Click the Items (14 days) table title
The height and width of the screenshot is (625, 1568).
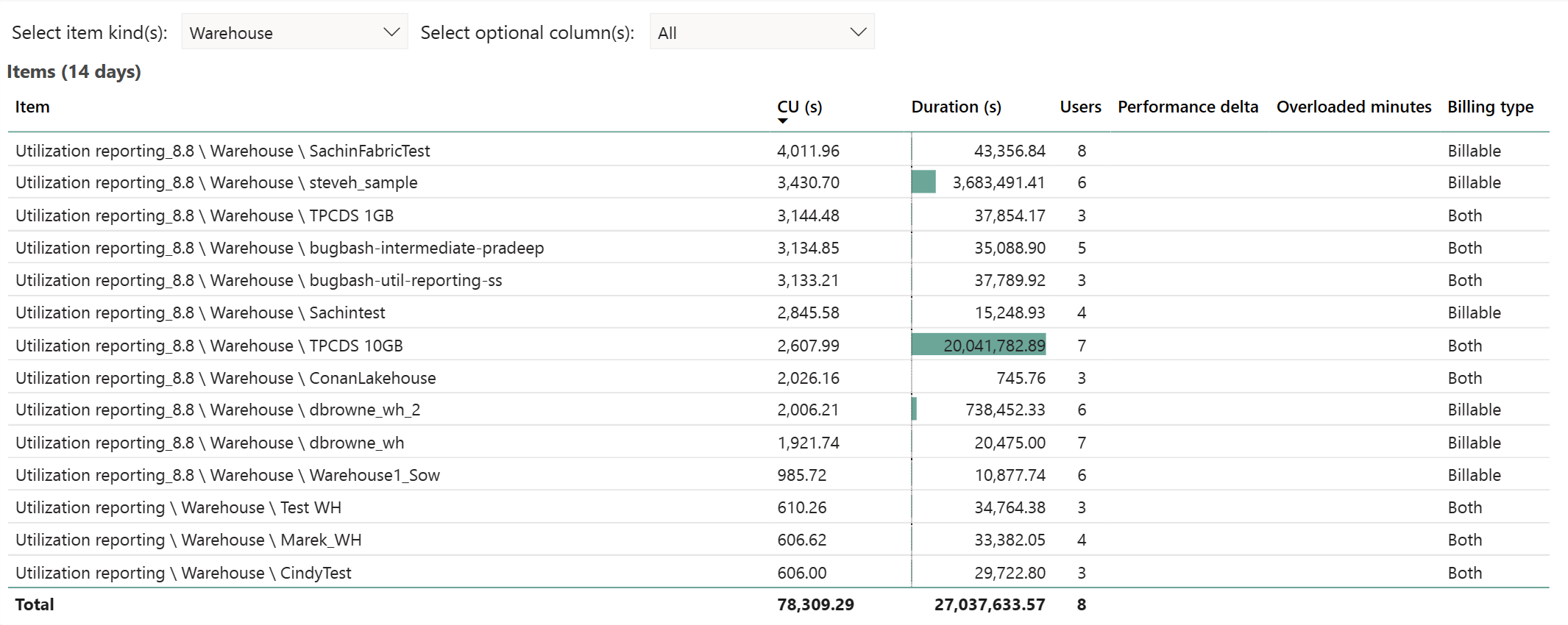pyautogui.click(x=74, y=72)
